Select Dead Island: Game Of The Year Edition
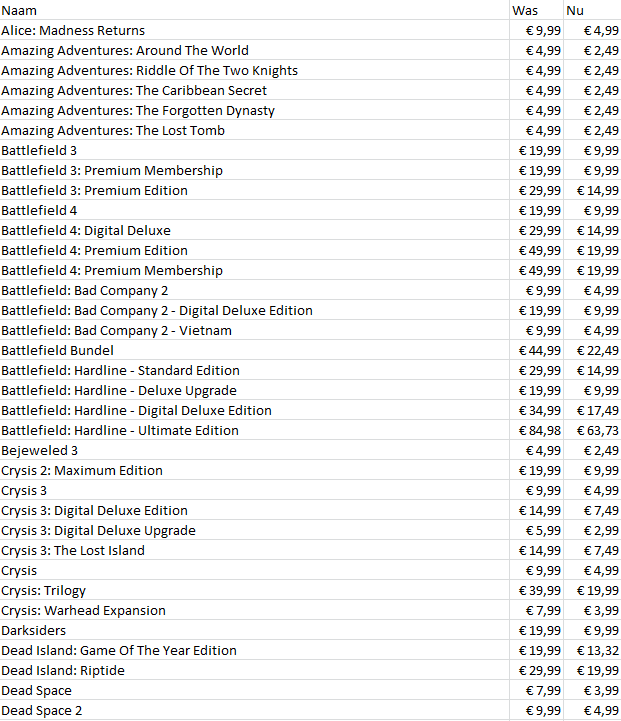This screenshot has height=721, width=621. [255, 650]
